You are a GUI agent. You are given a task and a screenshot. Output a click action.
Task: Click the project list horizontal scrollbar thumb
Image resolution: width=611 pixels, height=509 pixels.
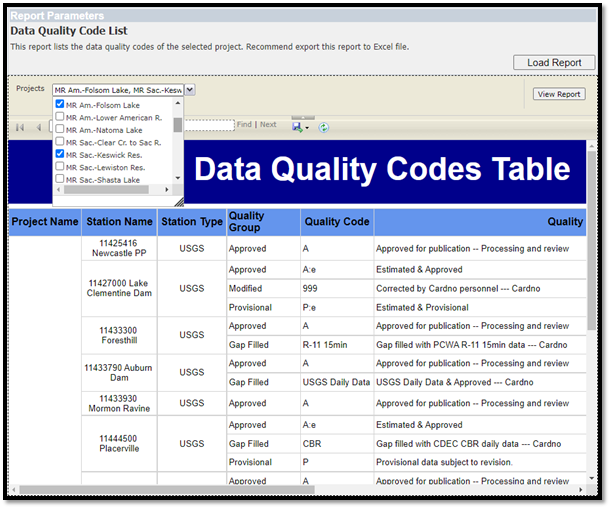coord(106,189)
